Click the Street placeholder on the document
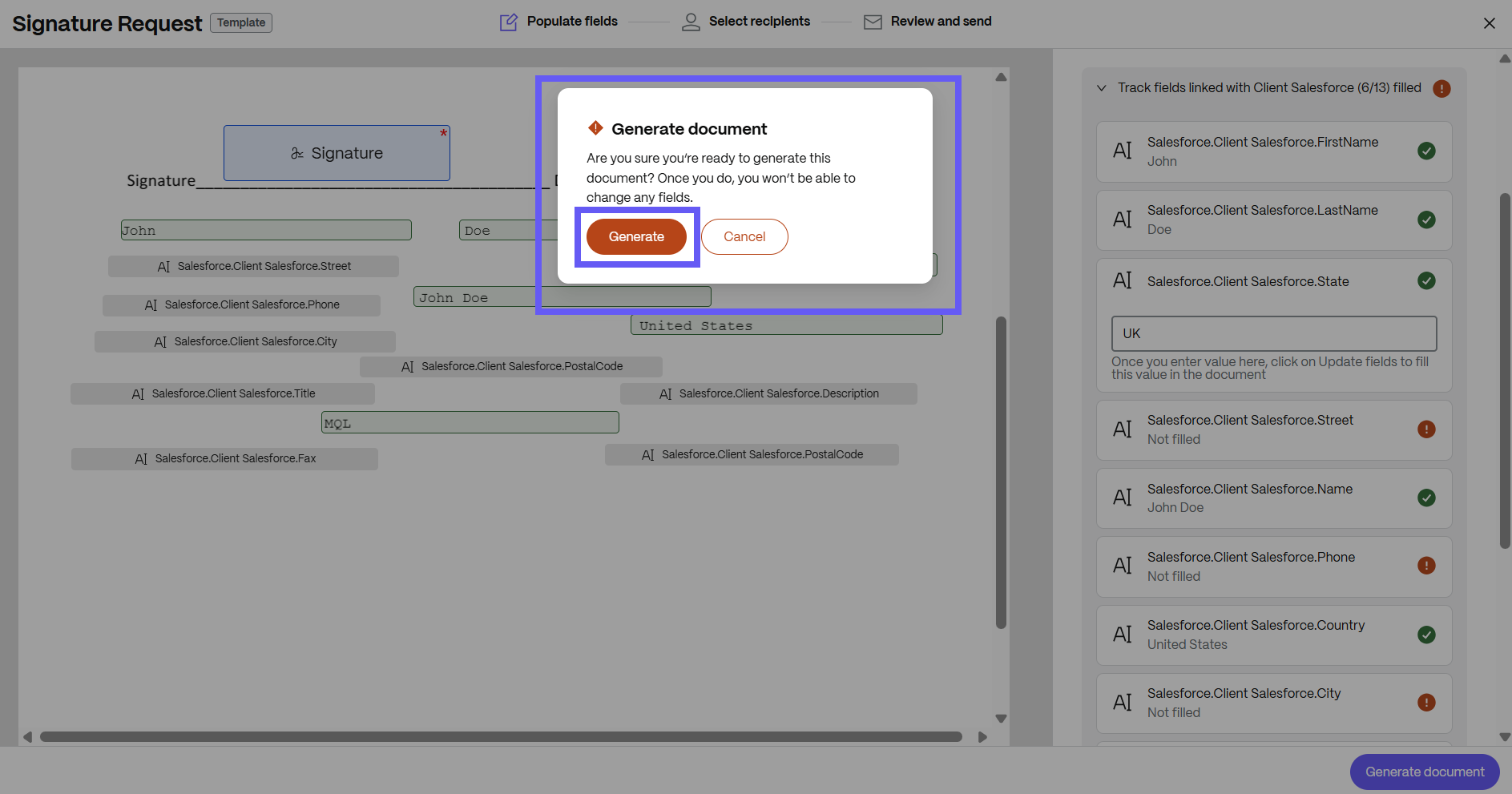The image size is (1512, 794). click(x=253, y=266)
